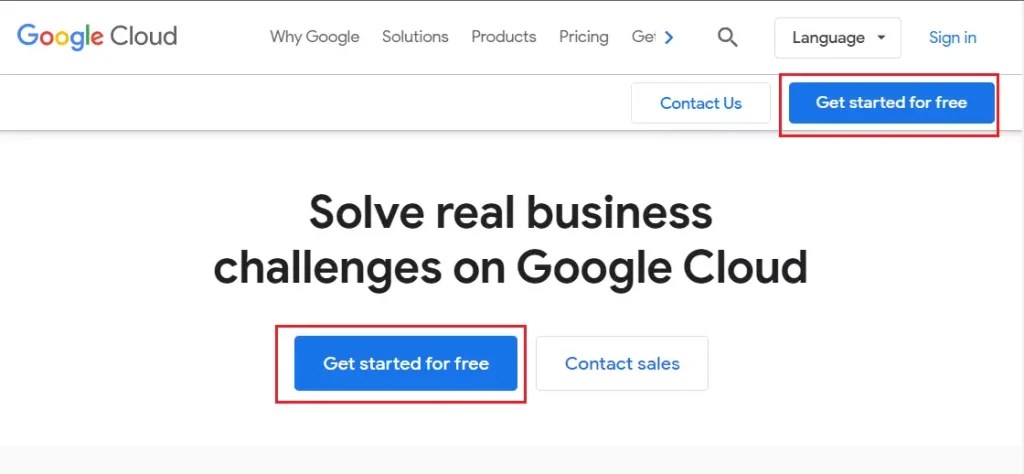Open the Products menu

pos(504,37)
